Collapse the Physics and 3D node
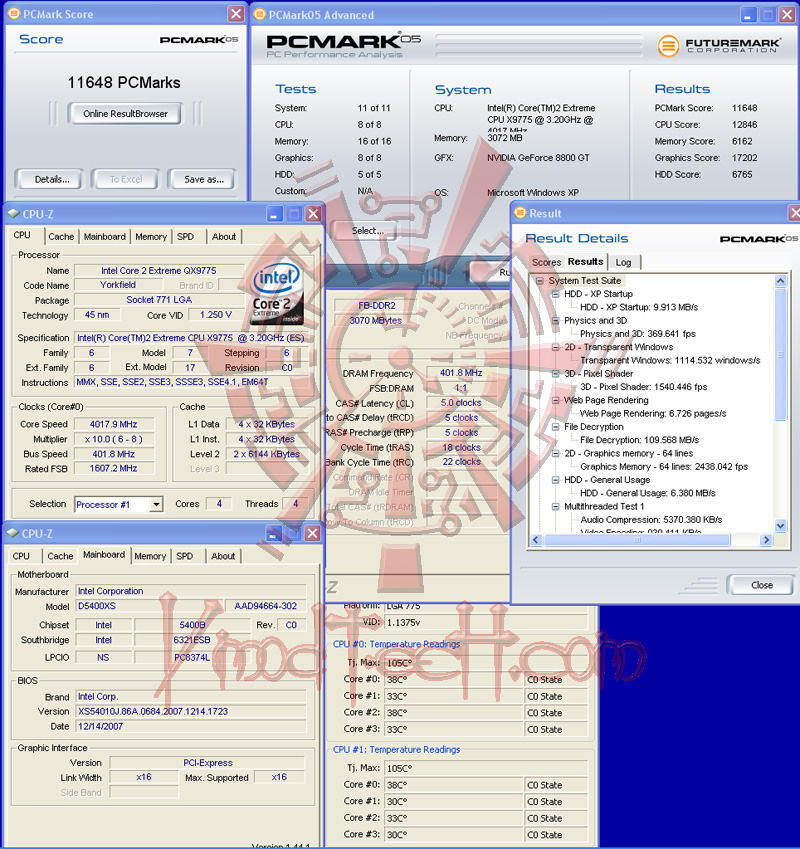 [x=555, y=321]
